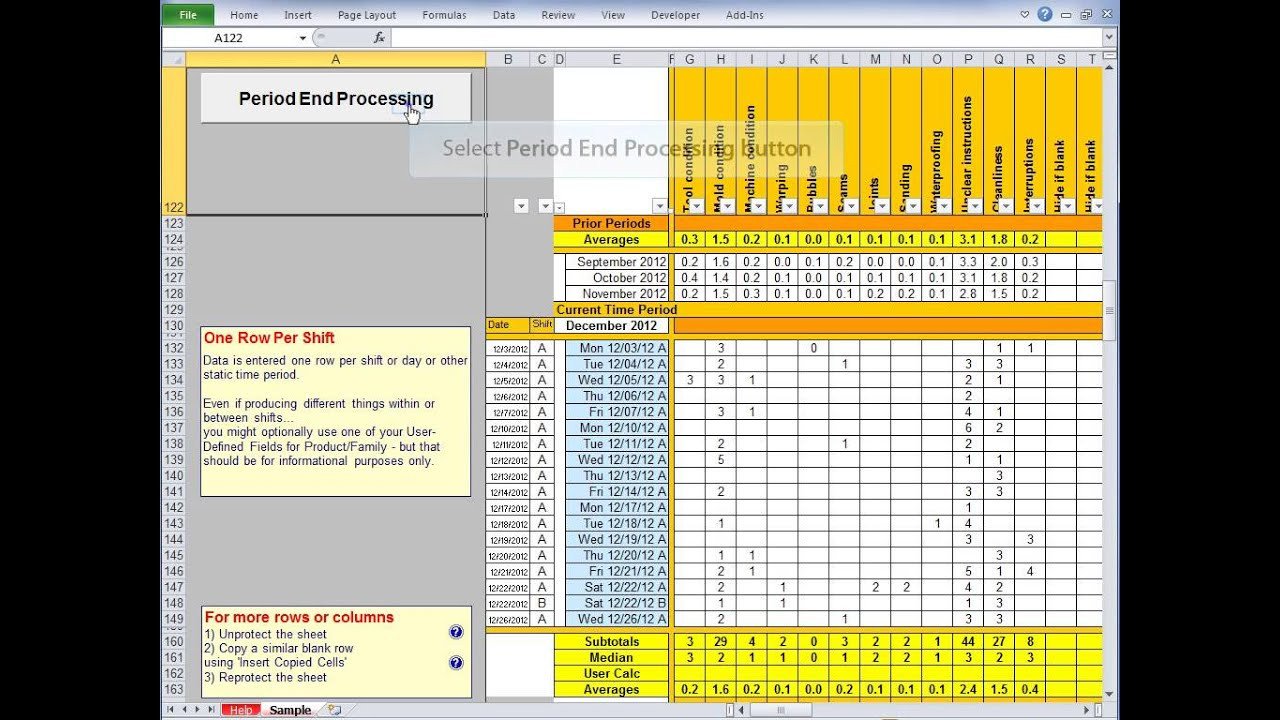This screenshot has width=1280, height=720.
Task: Select column E header
Action: [616, 59]
